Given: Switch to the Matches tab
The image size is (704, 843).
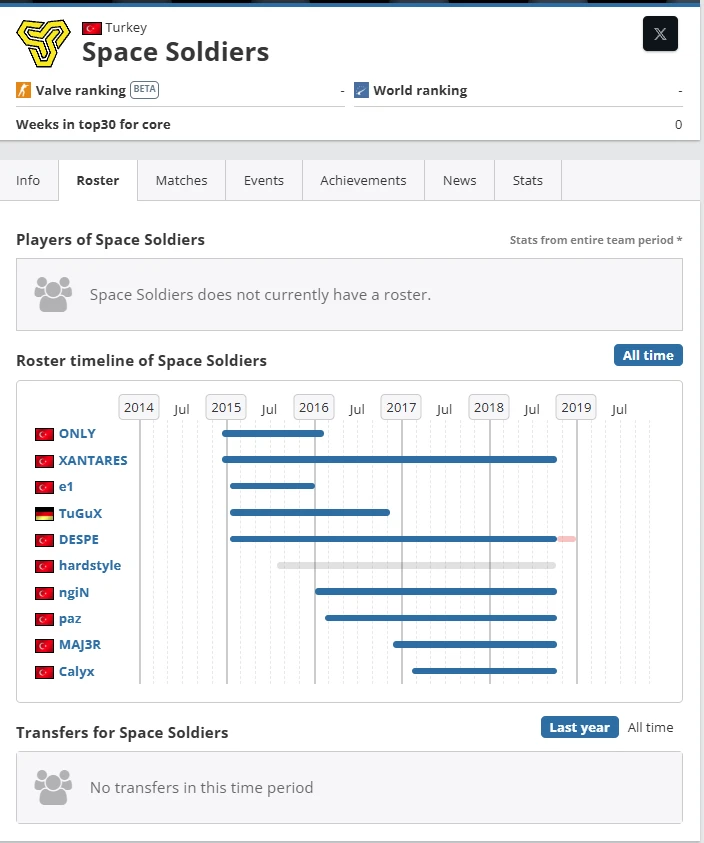Looking at the screenshot, I should (181, 180).
